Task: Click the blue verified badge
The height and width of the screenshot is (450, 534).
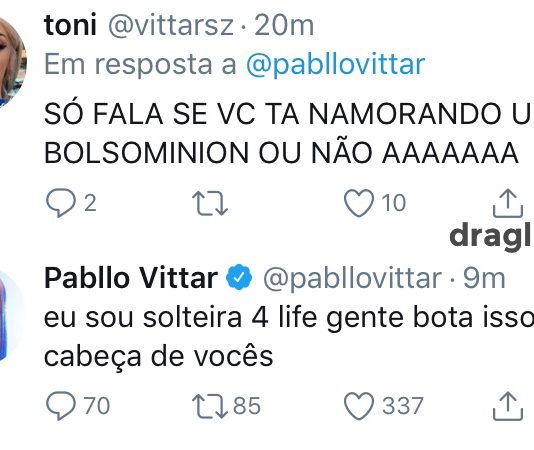Action: coord(239,277)
